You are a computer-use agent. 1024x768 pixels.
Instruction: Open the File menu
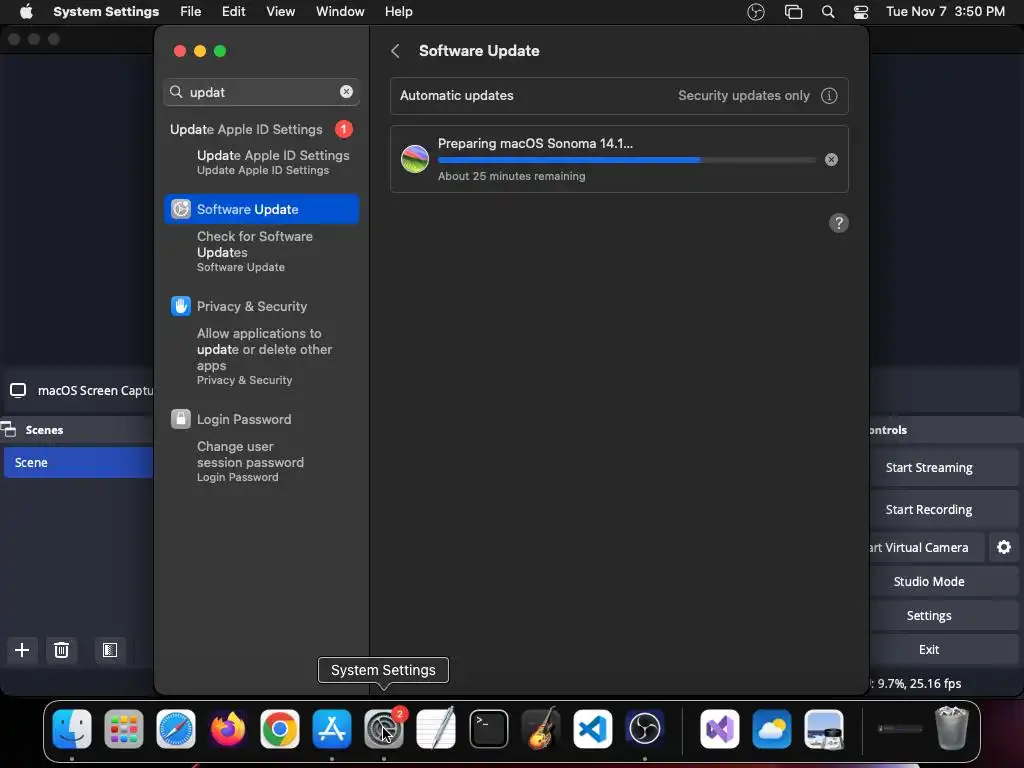(191, 12)
